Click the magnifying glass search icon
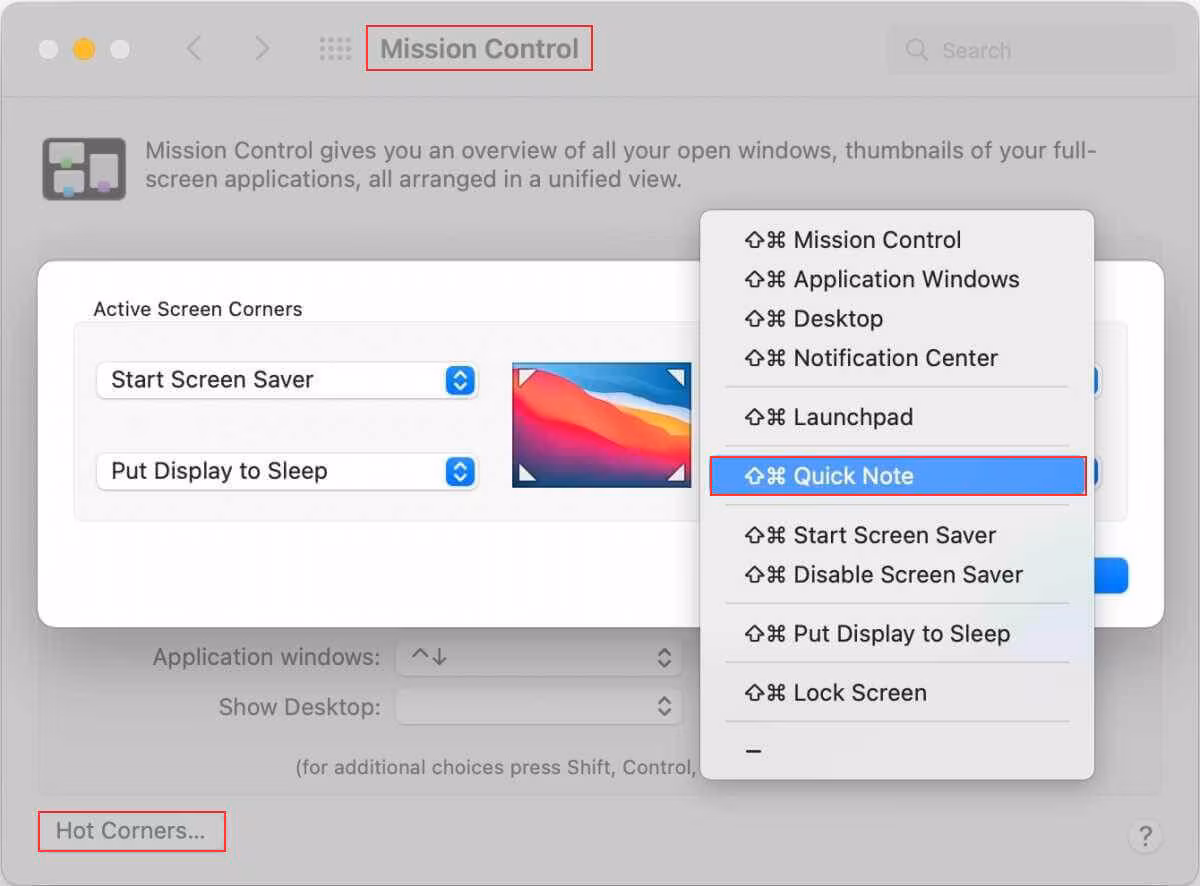Screen dimensions: 1200x886 pos(916,50)
